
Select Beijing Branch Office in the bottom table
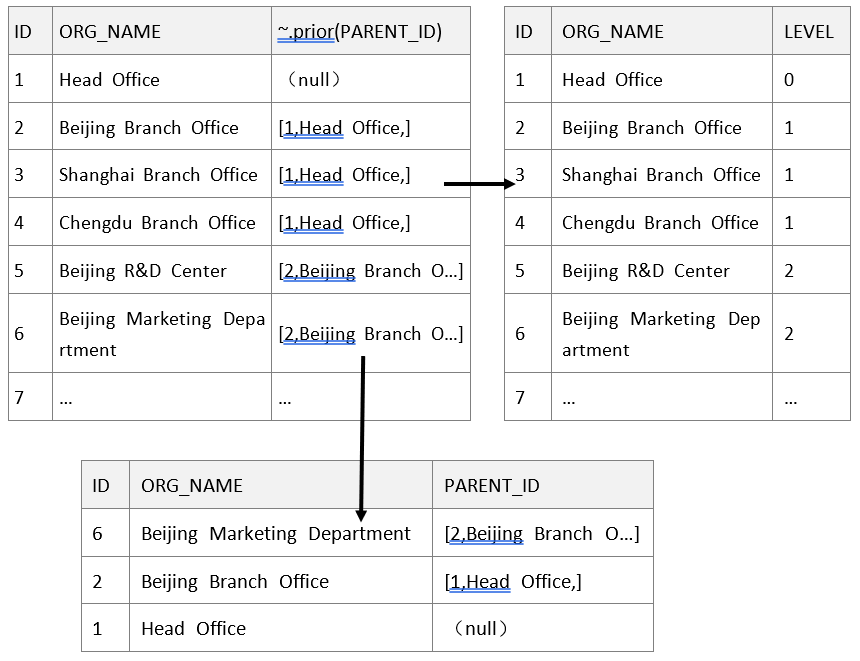(x=235, y=582)
